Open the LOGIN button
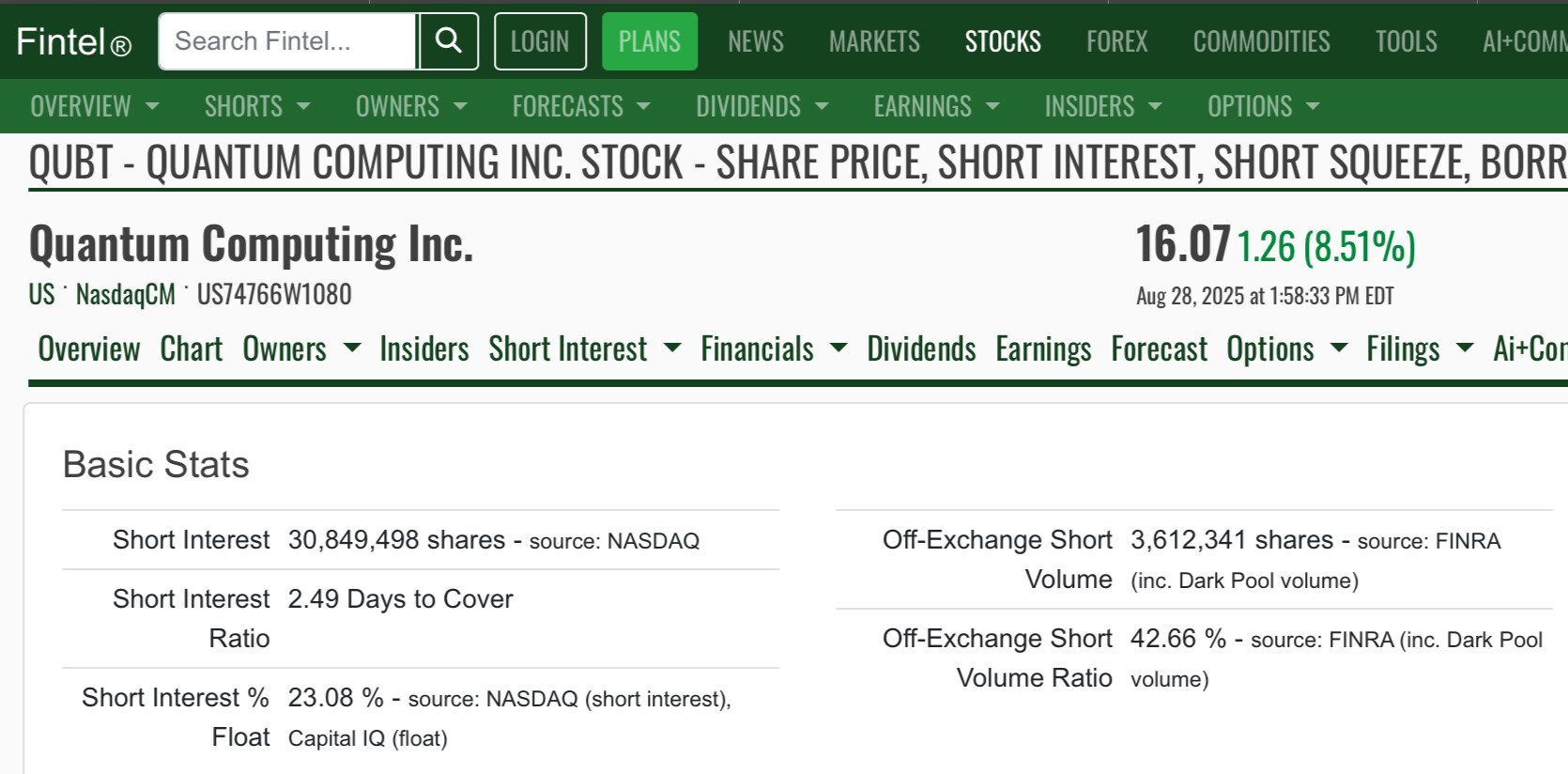The height and width of the screenshot is (774, 1568). (x=540, y=41)
